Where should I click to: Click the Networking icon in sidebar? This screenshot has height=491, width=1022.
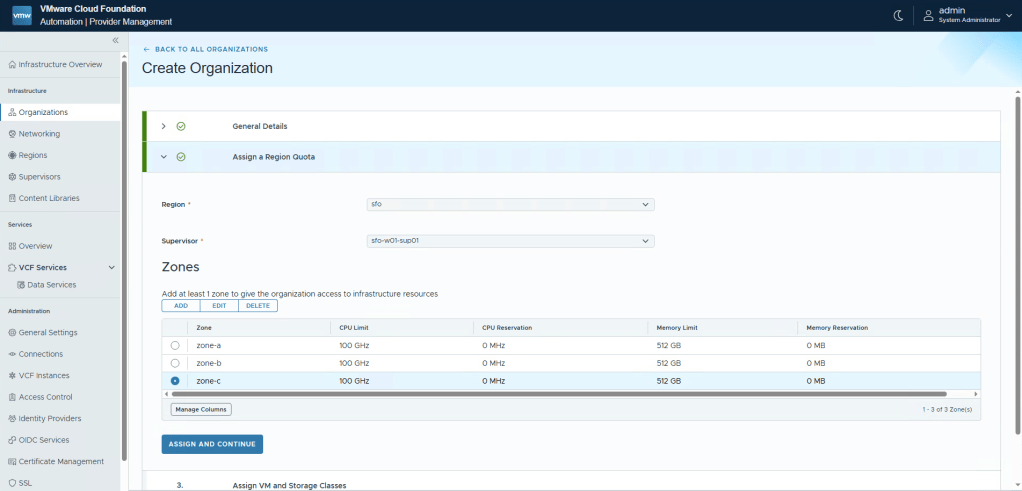(12, 134)
